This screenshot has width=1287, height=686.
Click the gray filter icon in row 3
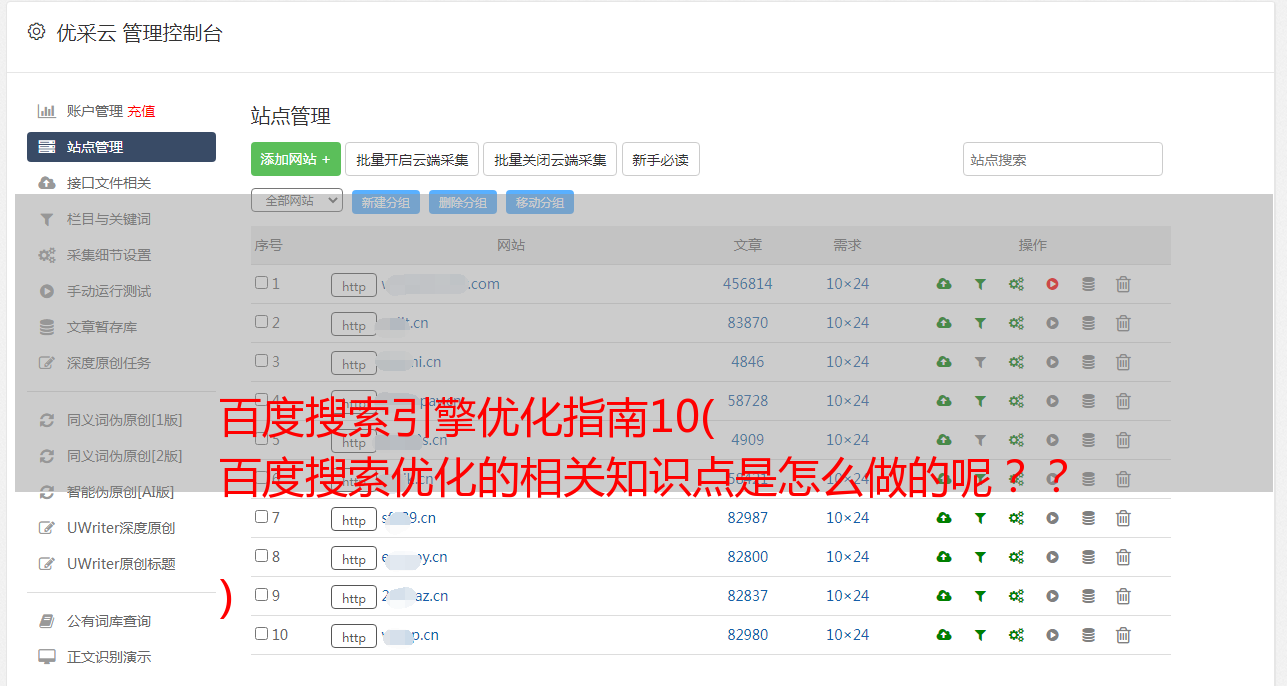click(x=980, y=362)
